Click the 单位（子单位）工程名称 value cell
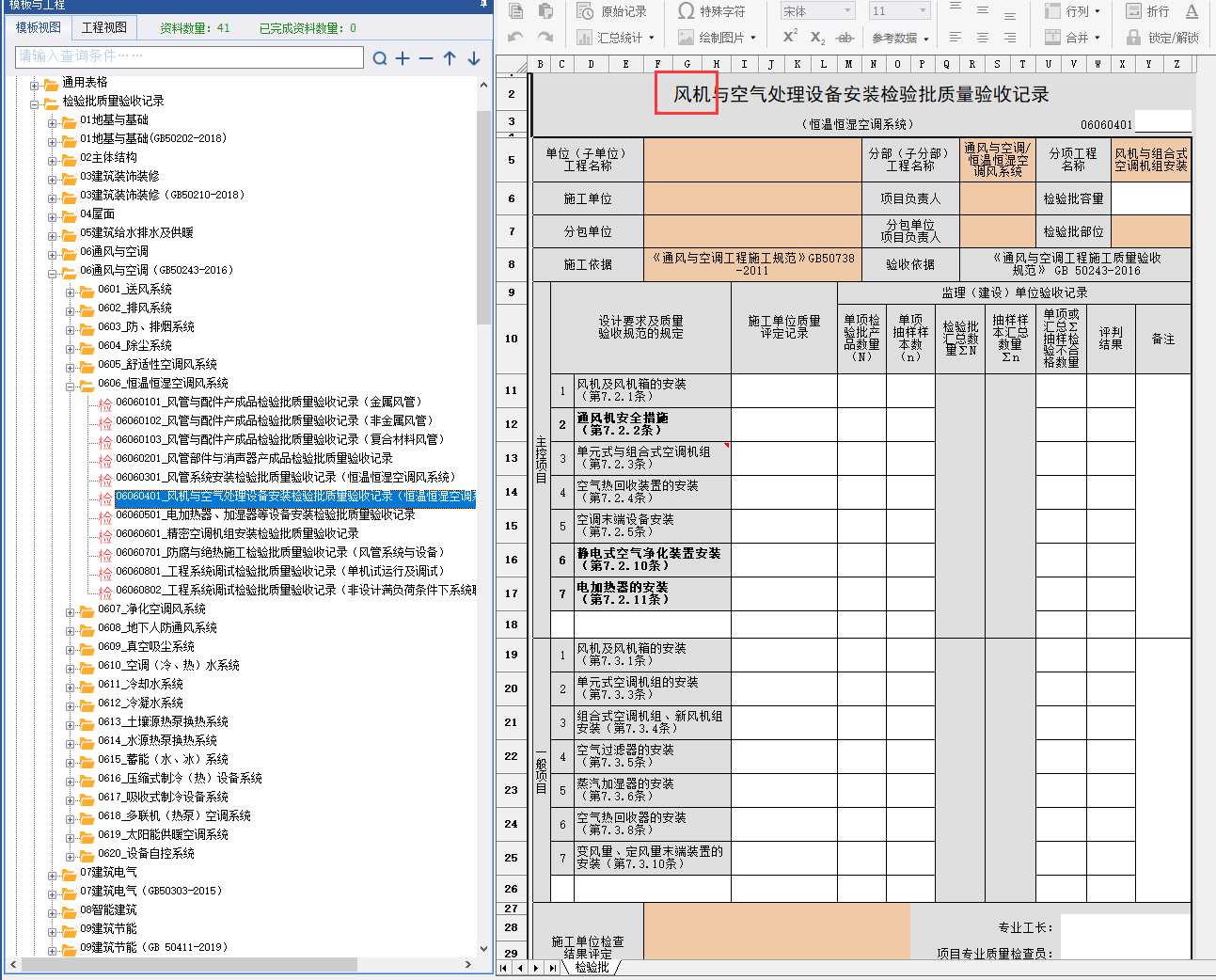1216x980 pixels. 753,160
